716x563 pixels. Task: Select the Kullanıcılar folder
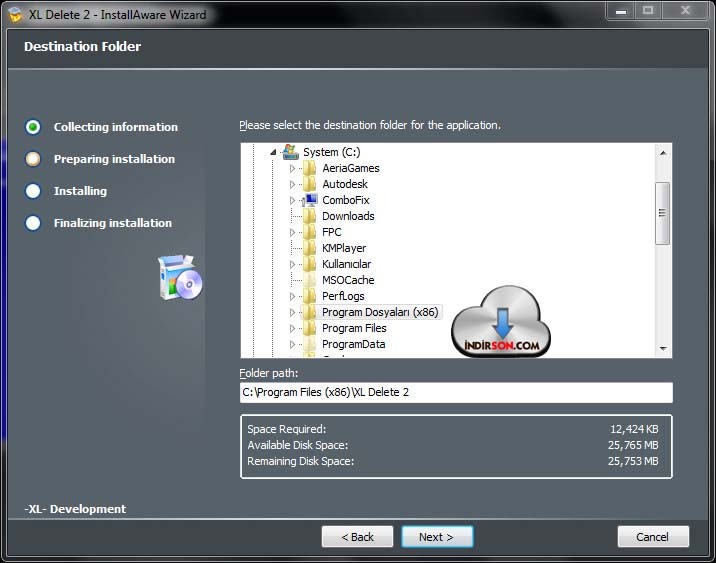click(347, 264)
